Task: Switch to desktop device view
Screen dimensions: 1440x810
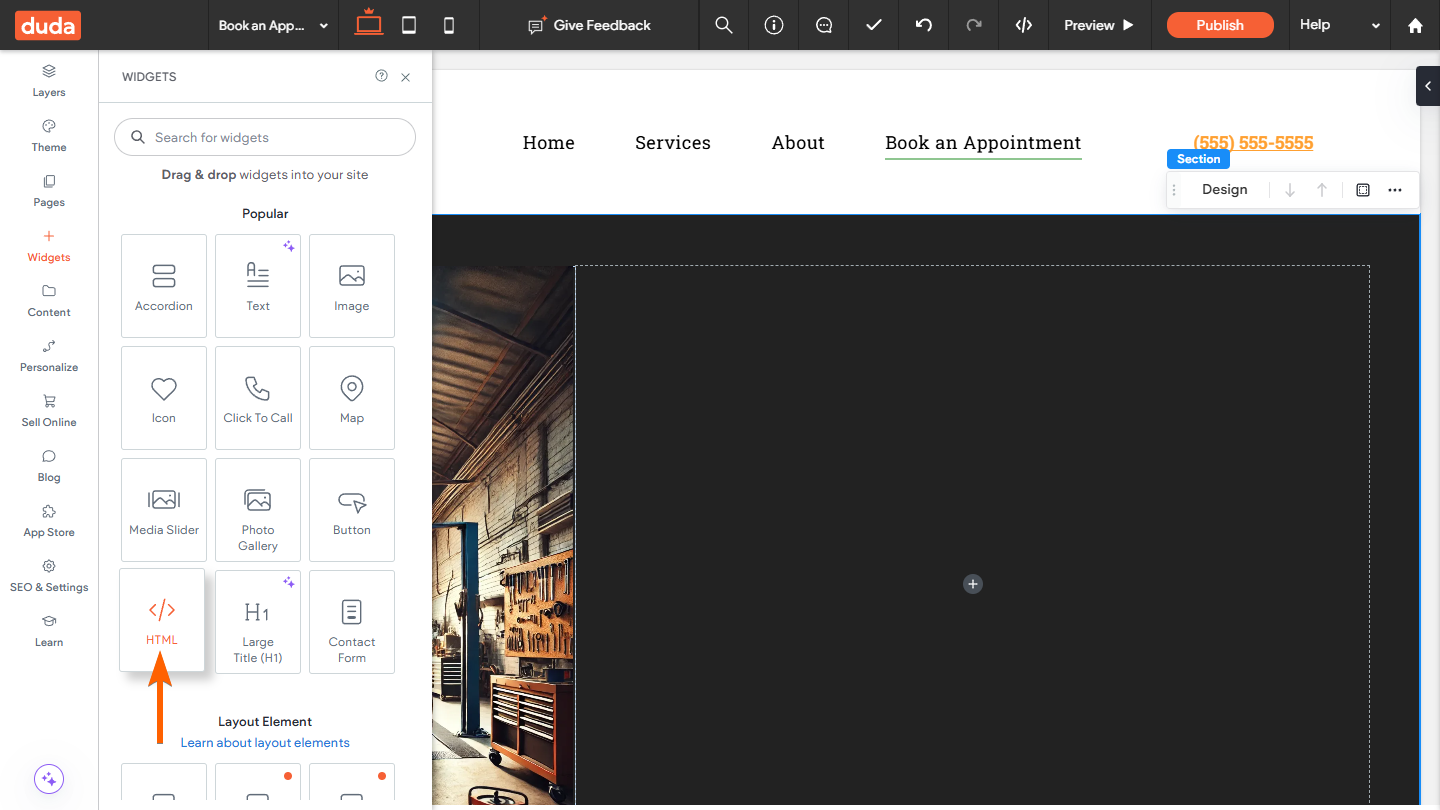Action: click(369, 24)
